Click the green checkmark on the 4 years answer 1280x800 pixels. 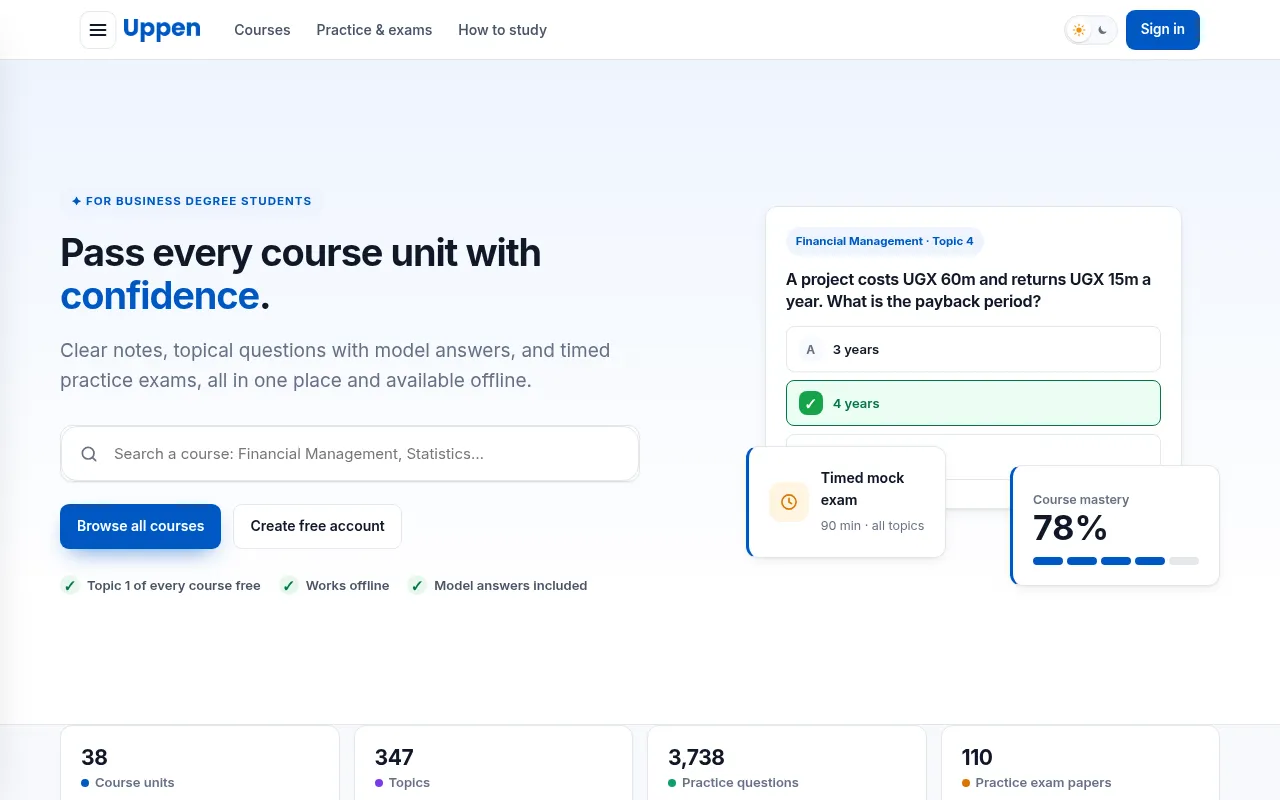click(811, 404)
